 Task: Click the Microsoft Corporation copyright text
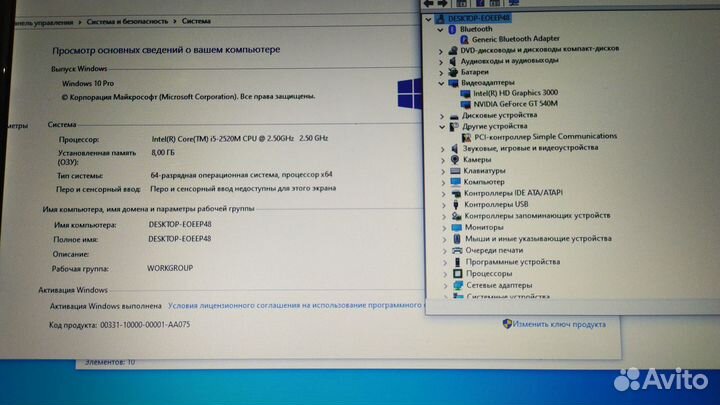[188, 97]
